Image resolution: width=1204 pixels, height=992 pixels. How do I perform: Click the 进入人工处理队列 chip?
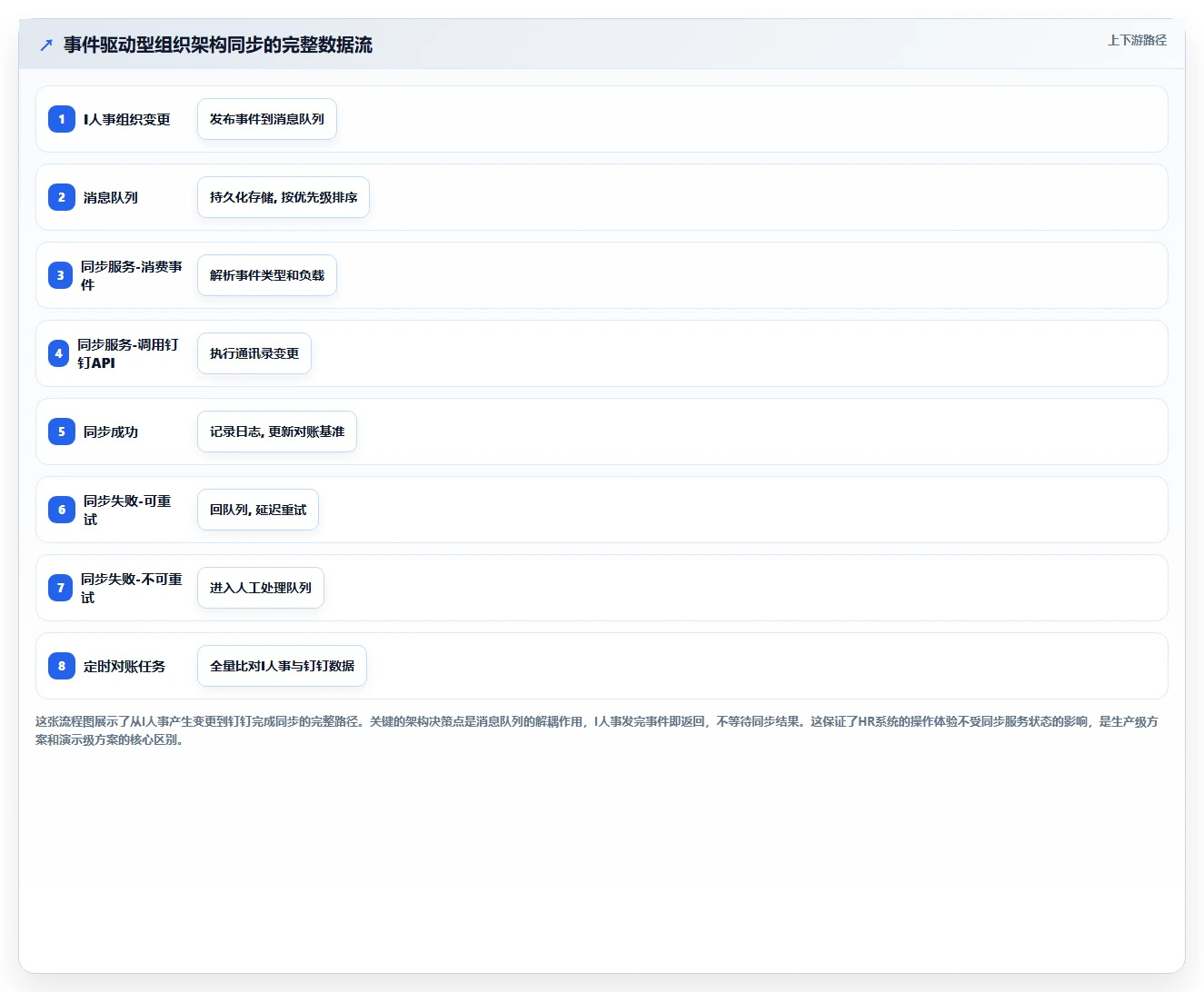261,588
